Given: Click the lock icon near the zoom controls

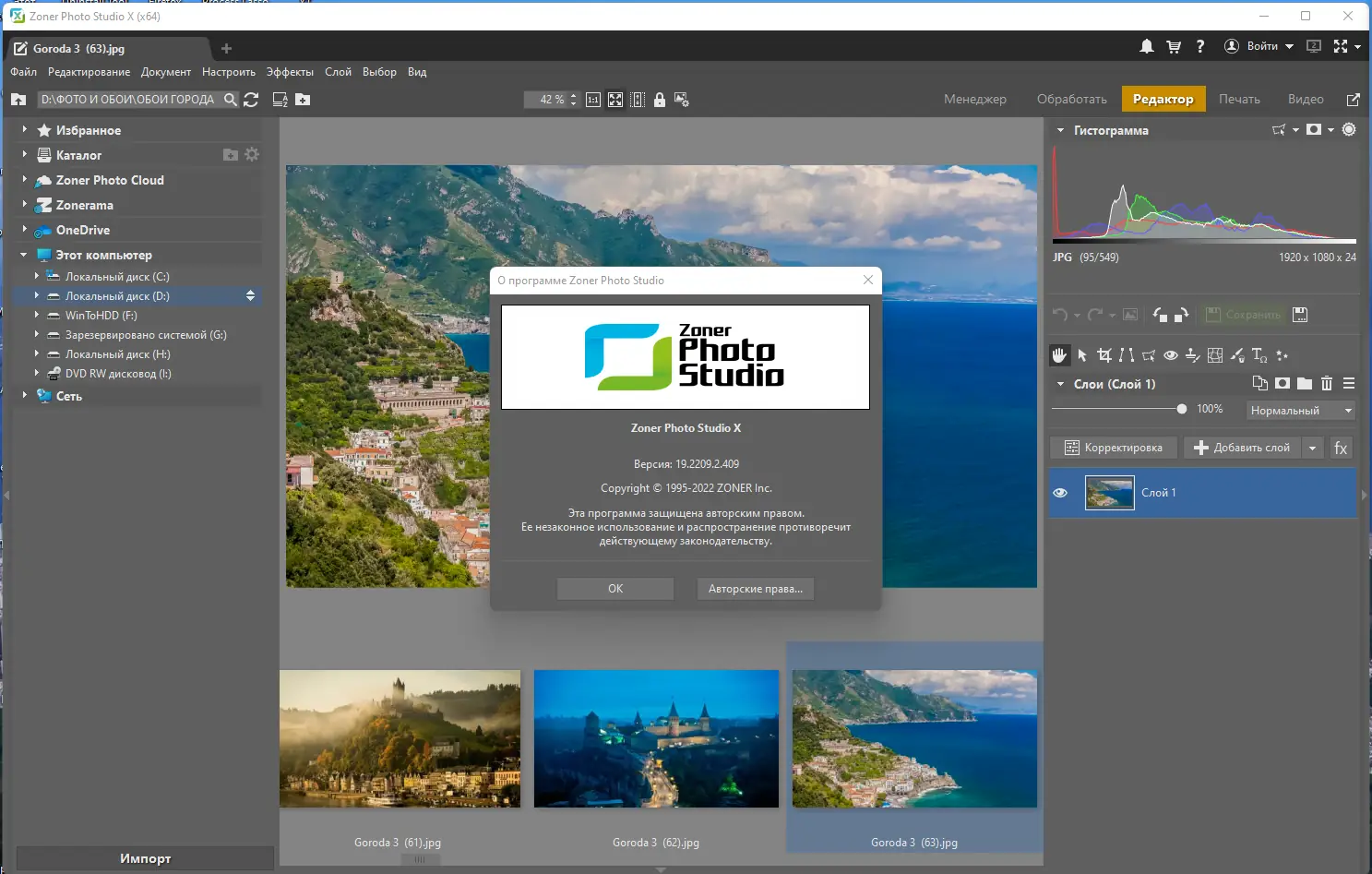Looking at the screenshot, I should (x=660, y=99).
